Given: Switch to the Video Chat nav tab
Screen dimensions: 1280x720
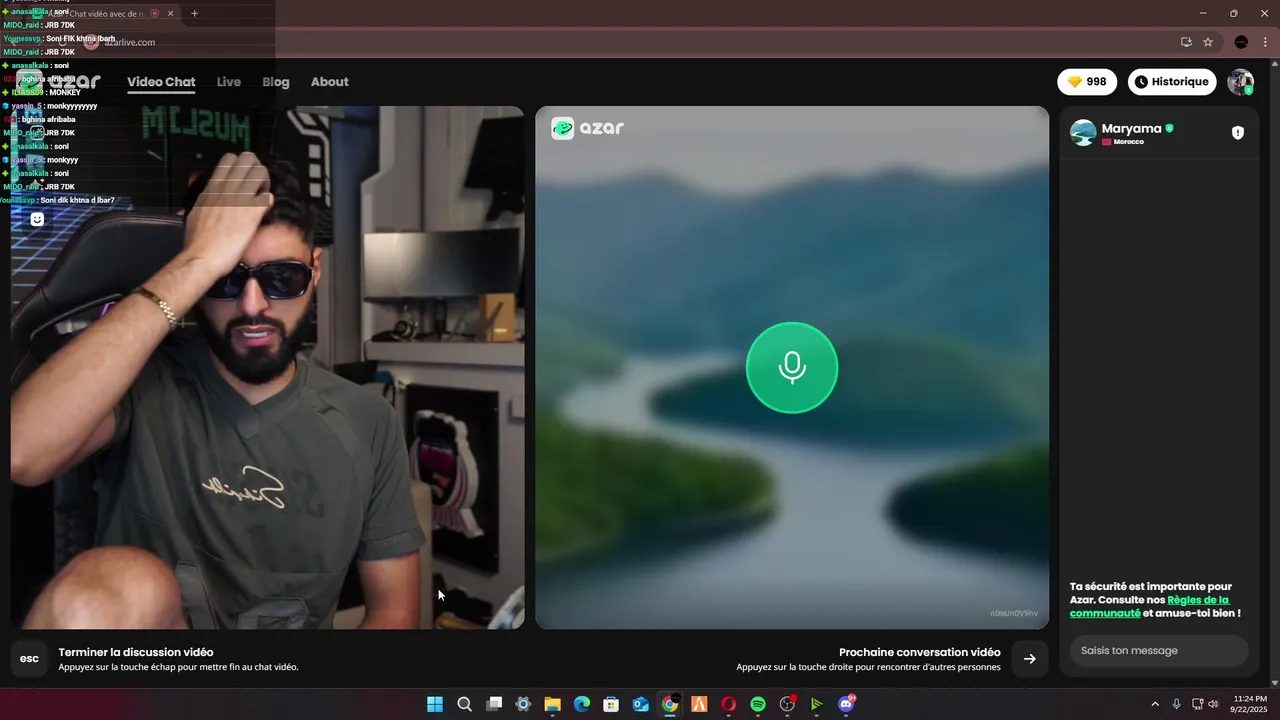Looking at the screenshot, I should tap(161, 82).
